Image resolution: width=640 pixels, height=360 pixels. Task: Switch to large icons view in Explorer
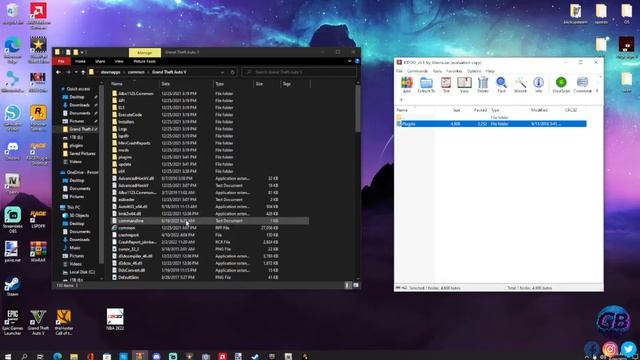(356, 286)
